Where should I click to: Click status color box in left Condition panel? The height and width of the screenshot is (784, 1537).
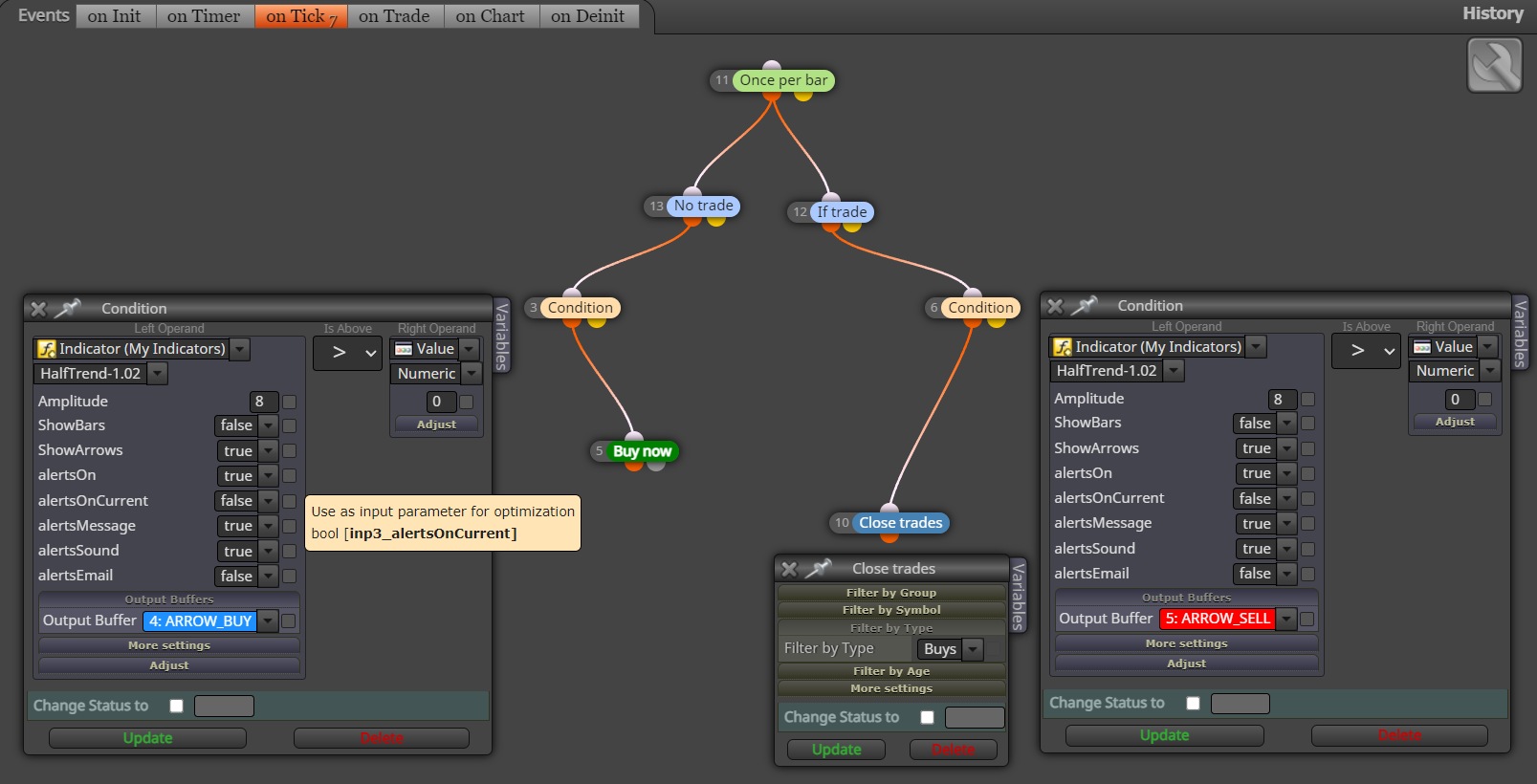(x=224, y=706)
